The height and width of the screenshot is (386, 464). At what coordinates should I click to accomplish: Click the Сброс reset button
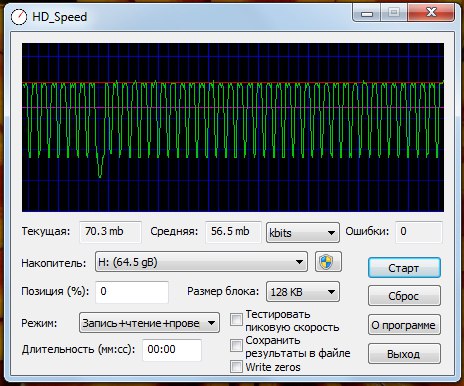pos(404,296)
